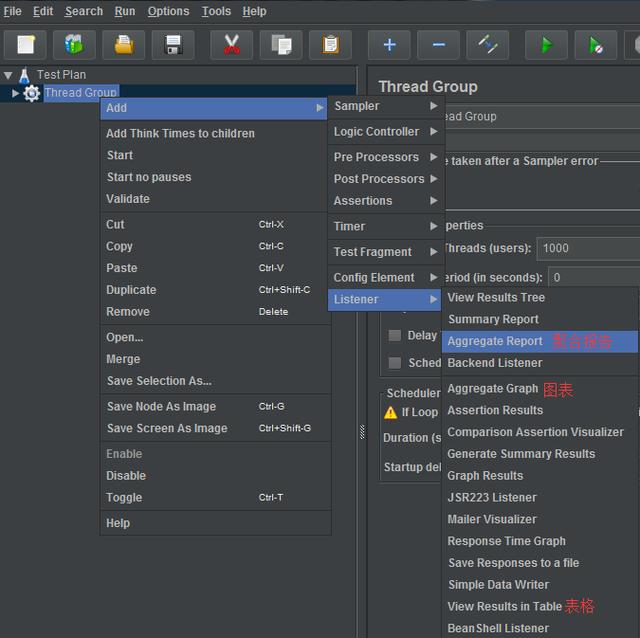Select Summary Report listener
Viewport: 640px width, 638px height.
[540, 320]
